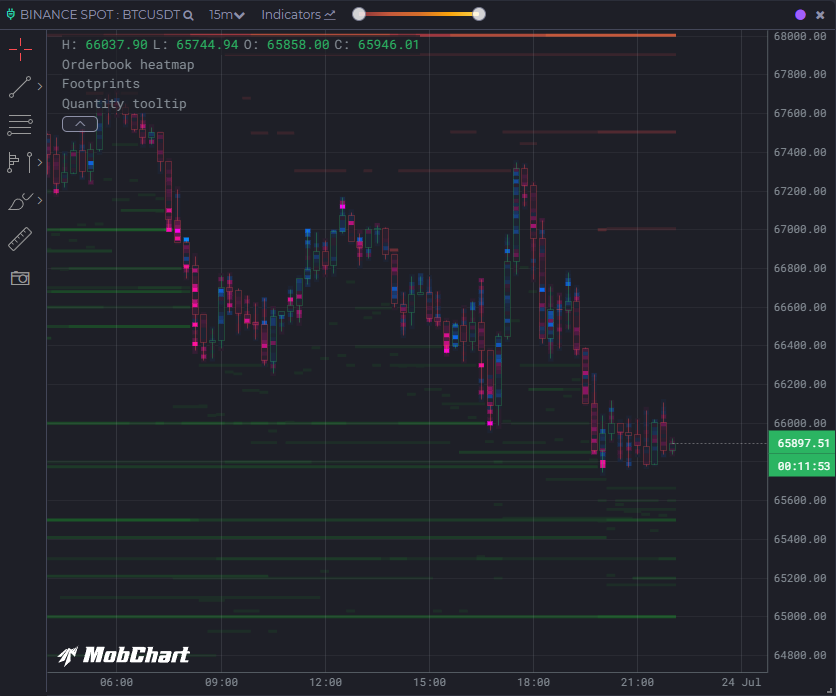Click the 18:00 time axis label
The height and width of the screenshot is (696, 836).
coord(533,682)
